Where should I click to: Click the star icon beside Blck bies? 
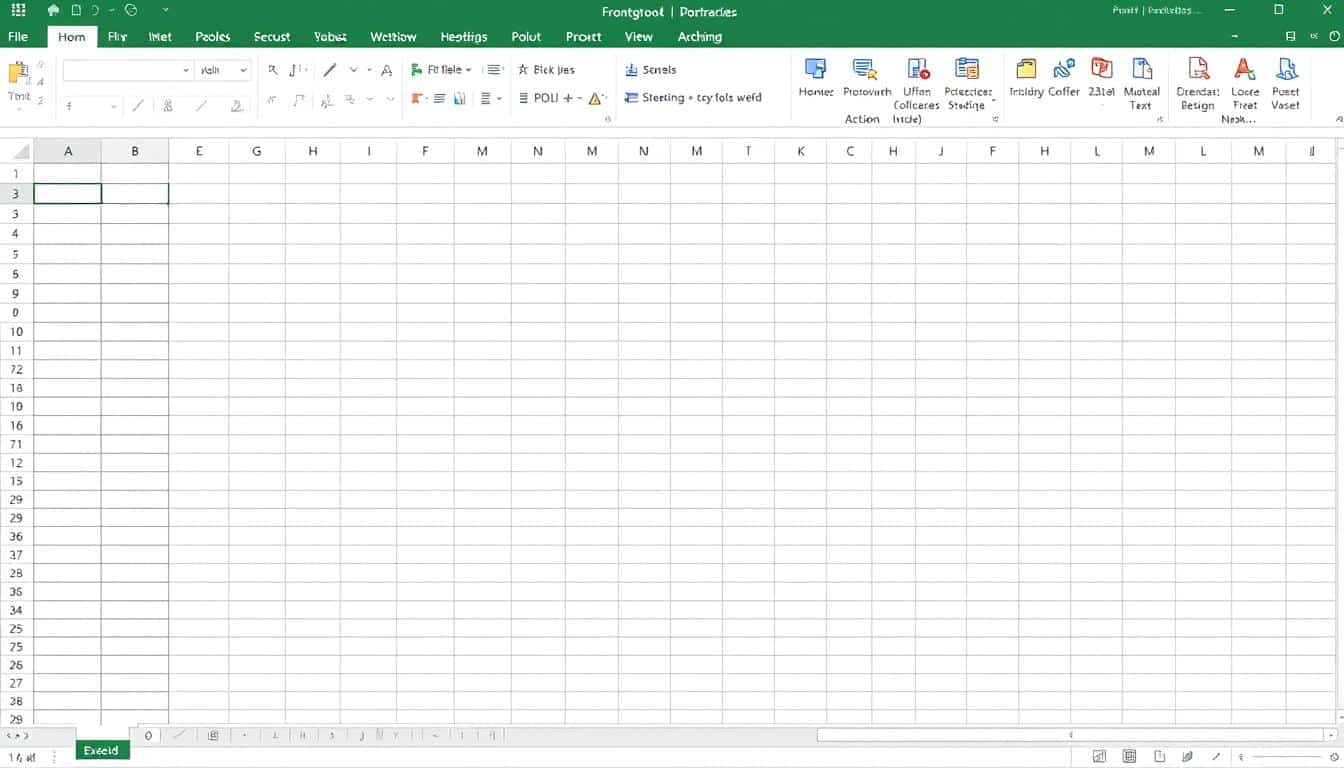(x=523, y=70)
